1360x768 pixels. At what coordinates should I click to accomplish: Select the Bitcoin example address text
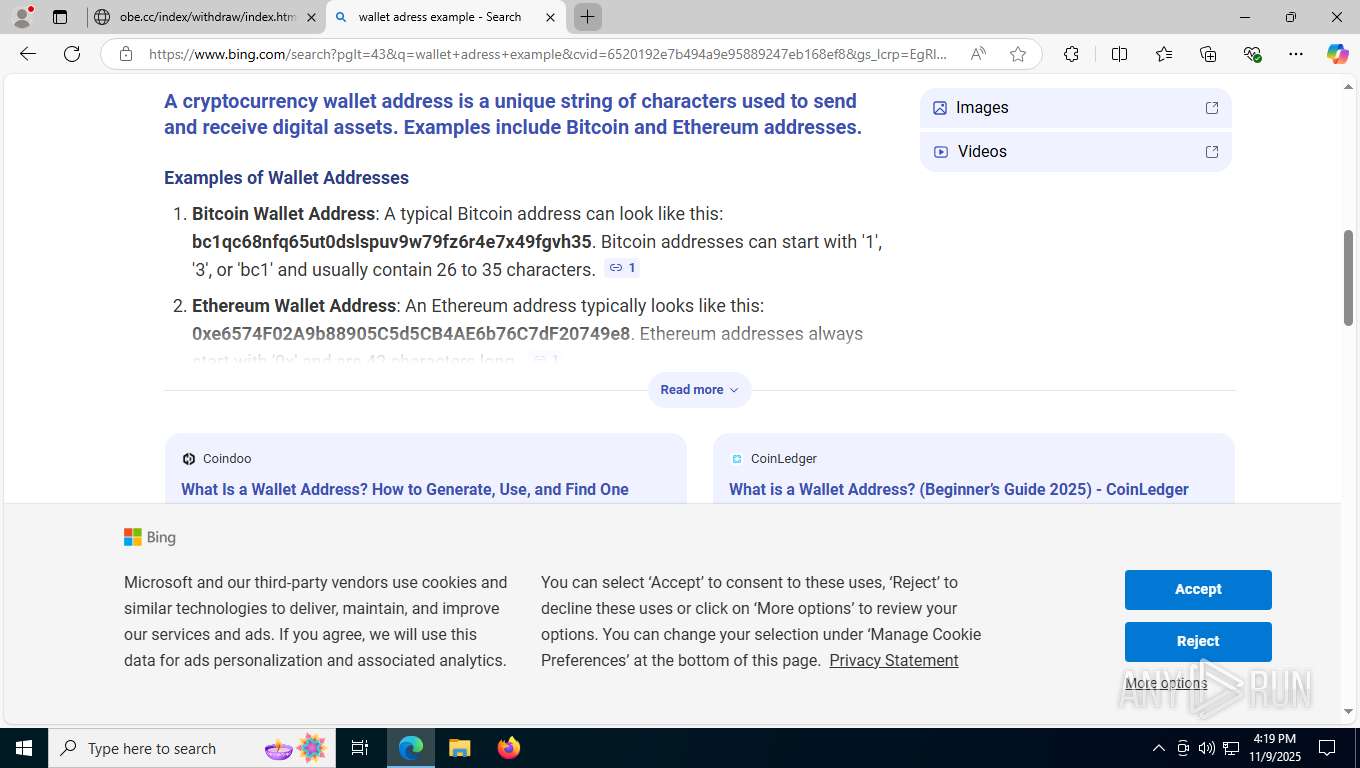click(392, 242)
